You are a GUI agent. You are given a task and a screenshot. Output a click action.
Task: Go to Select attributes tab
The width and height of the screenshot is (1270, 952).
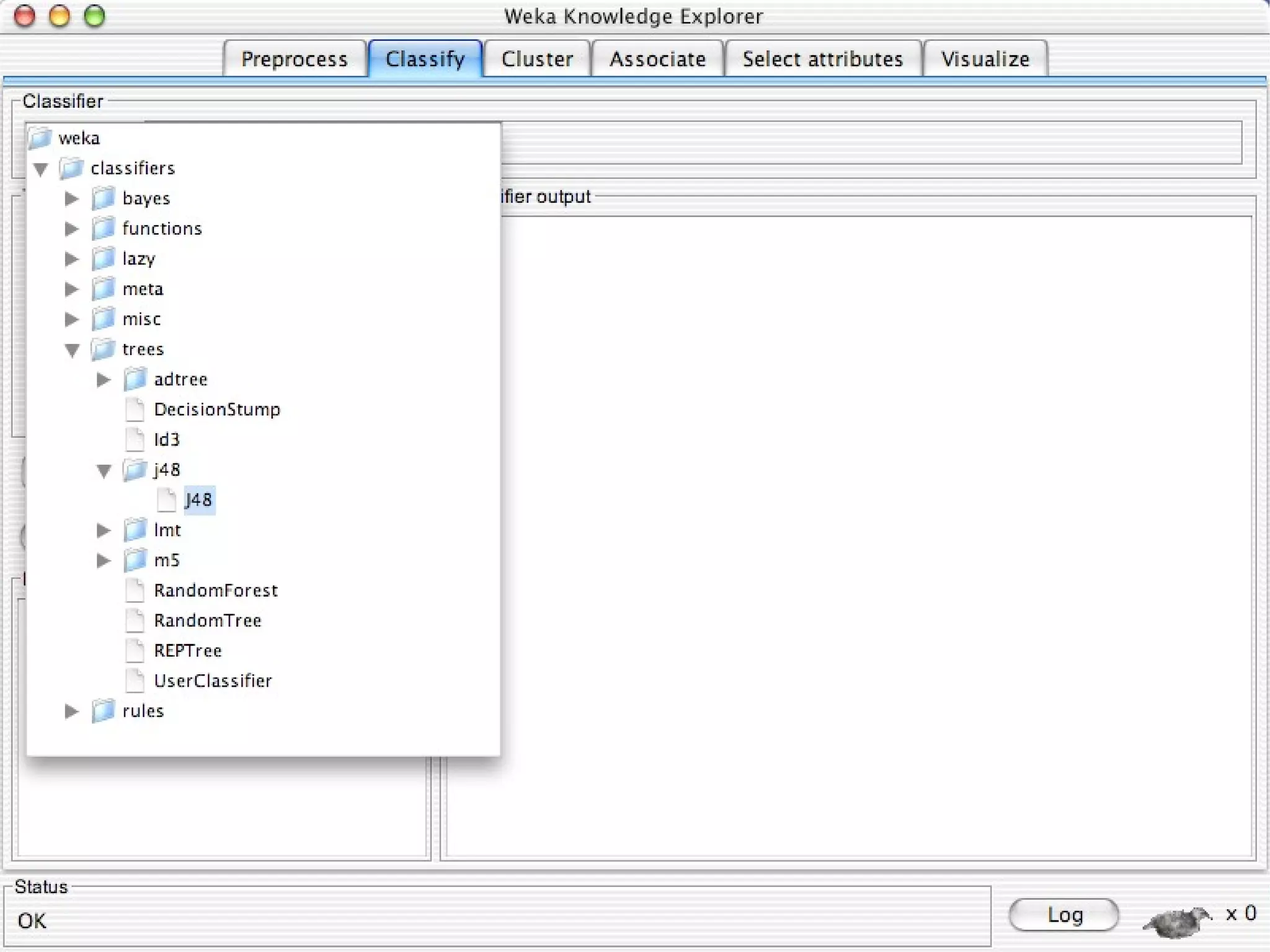[822, 59]
